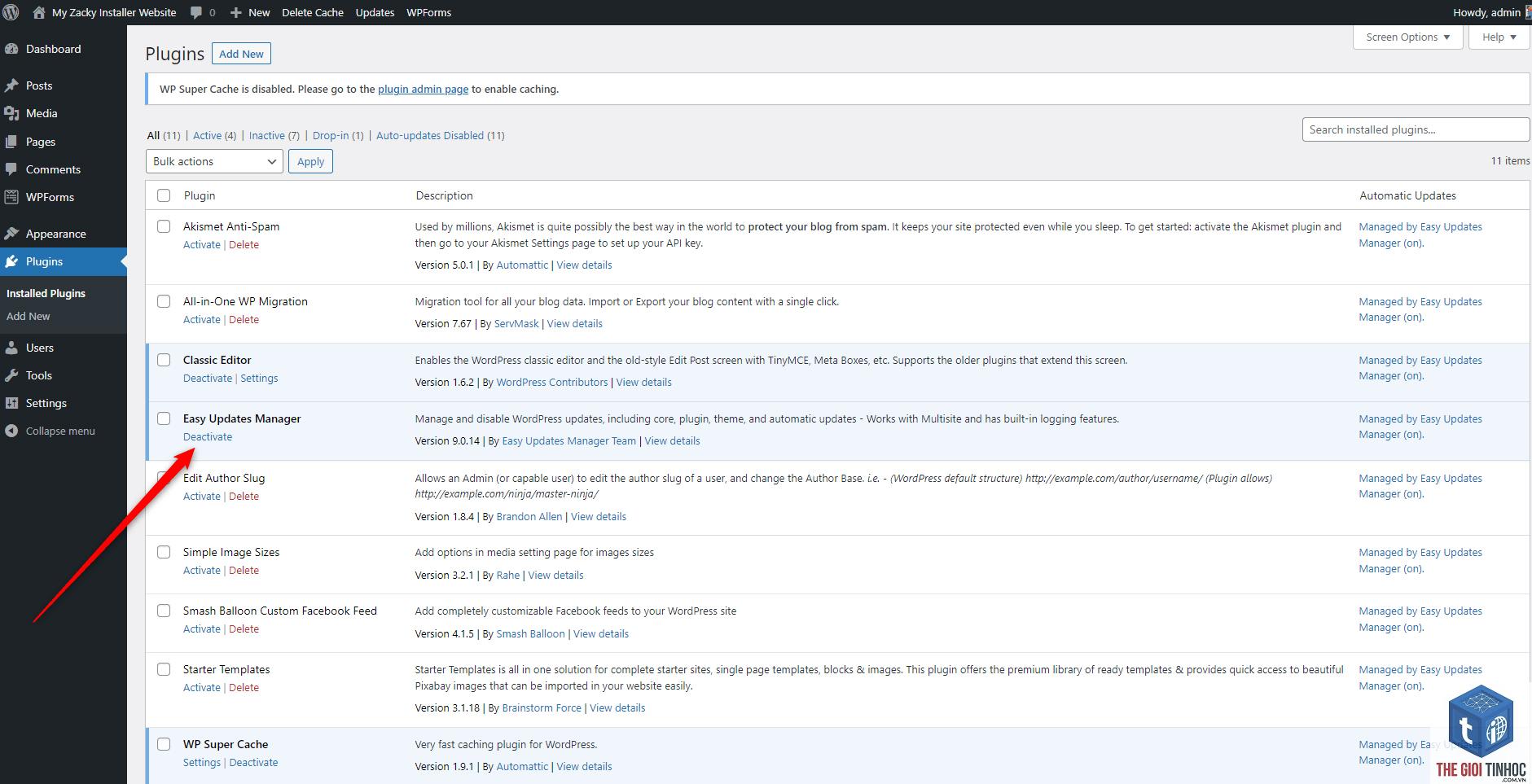Screen dimensions: 1532x784
Task: Check the Starter Templates checkbox
Action: click(x=164, y=669)
